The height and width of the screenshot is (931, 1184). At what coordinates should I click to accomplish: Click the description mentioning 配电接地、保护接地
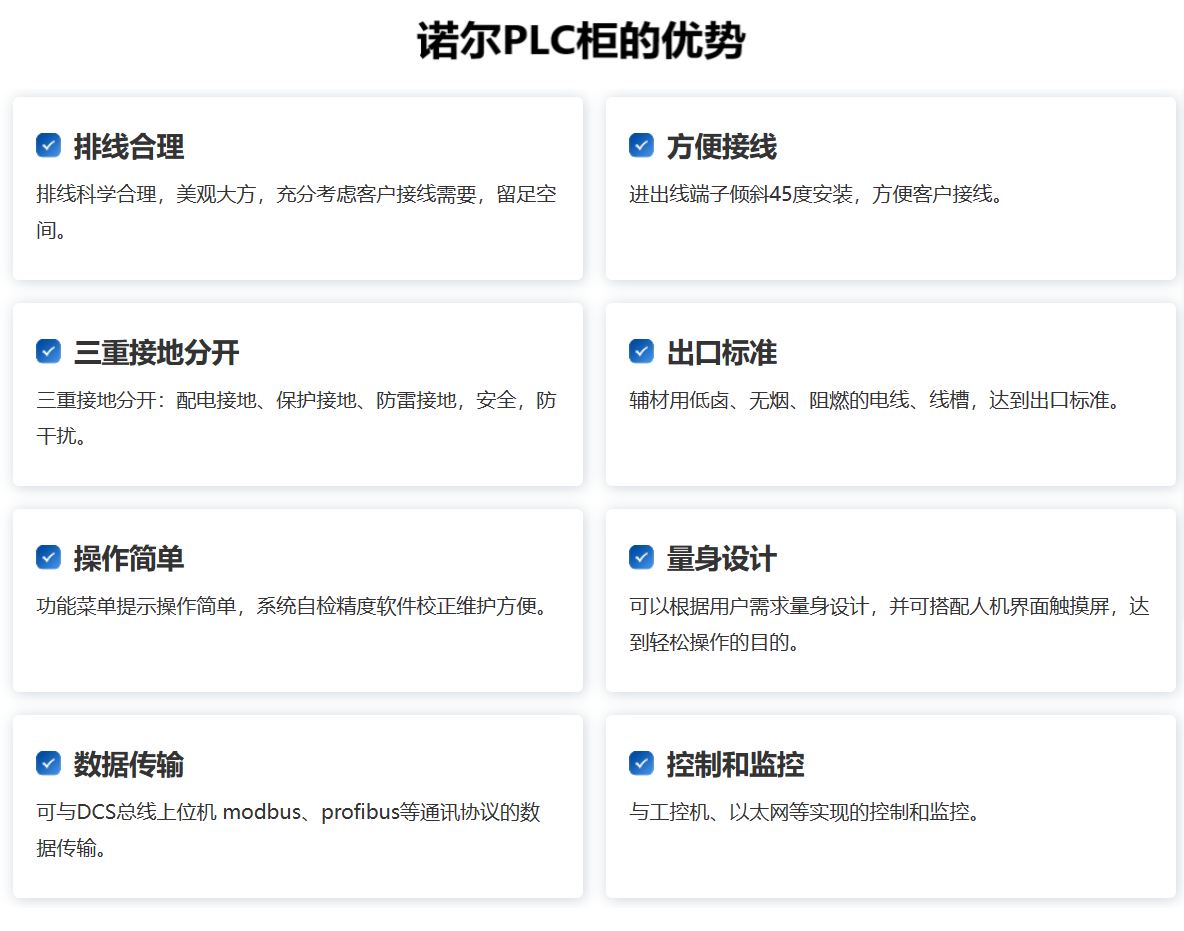coord(296,418)
